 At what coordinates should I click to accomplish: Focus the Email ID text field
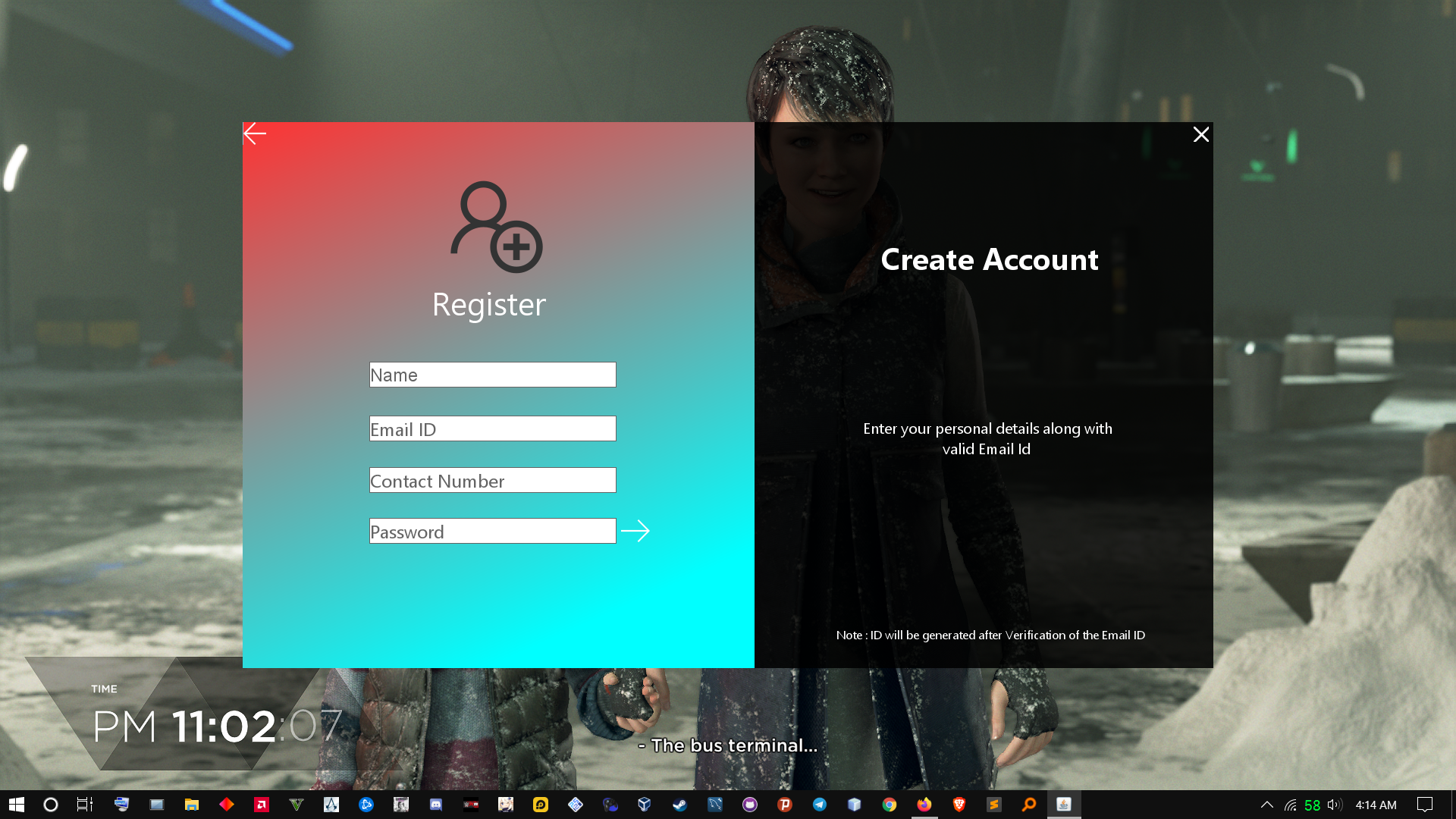coord(492,428)
